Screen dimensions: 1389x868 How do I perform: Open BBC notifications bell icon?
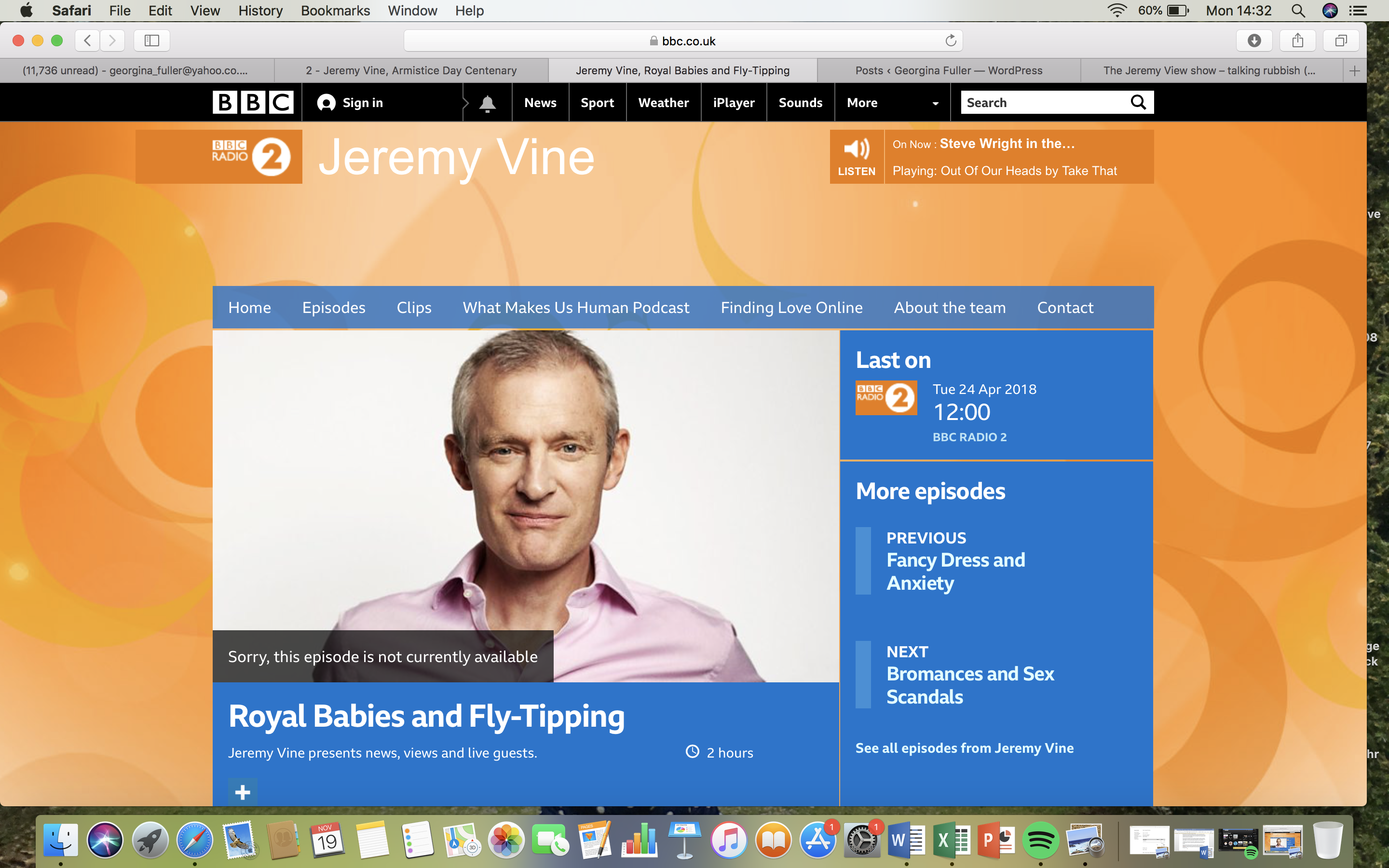(x=487, y=103)
